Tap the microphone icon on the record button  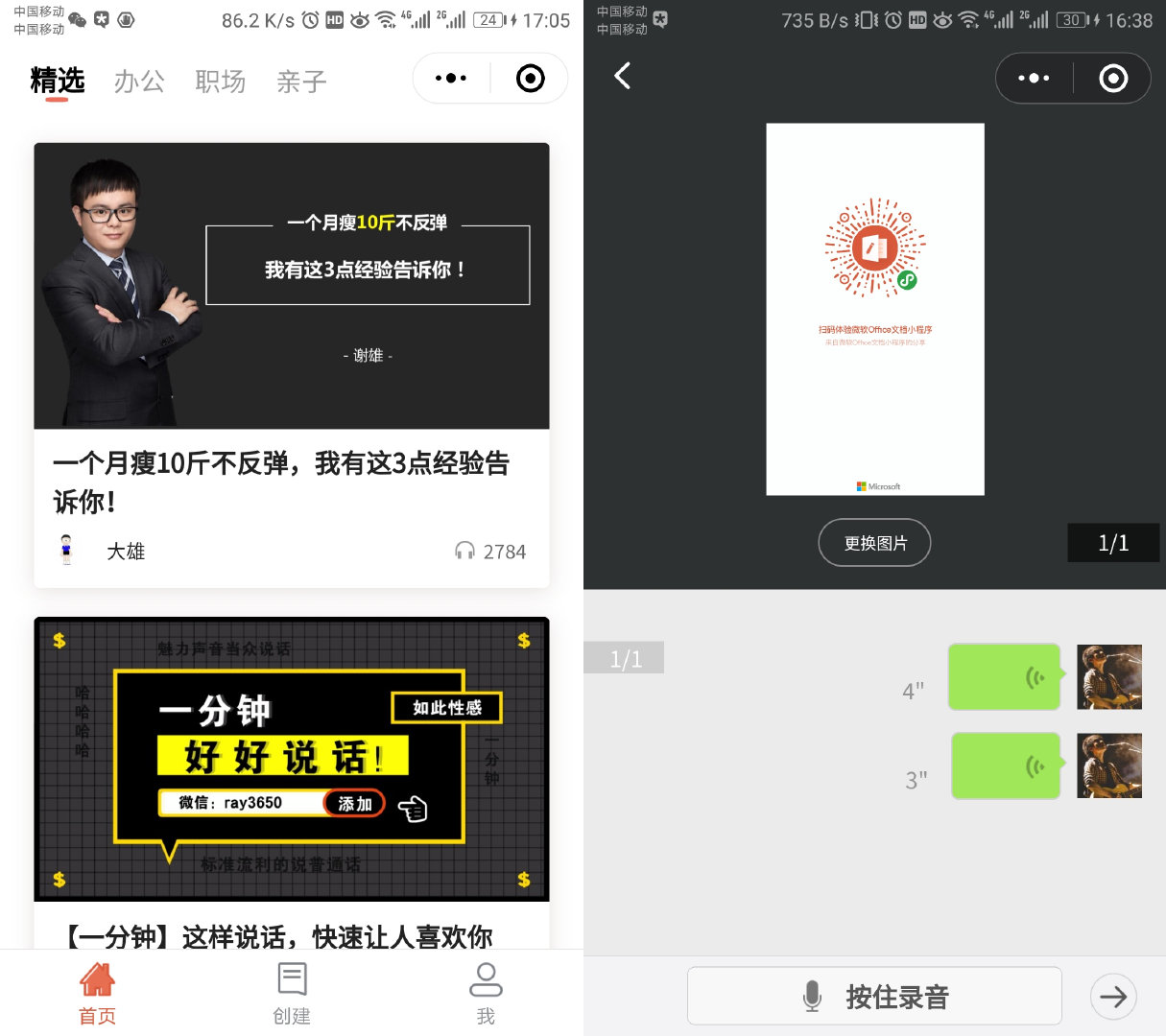pos(813,996)
